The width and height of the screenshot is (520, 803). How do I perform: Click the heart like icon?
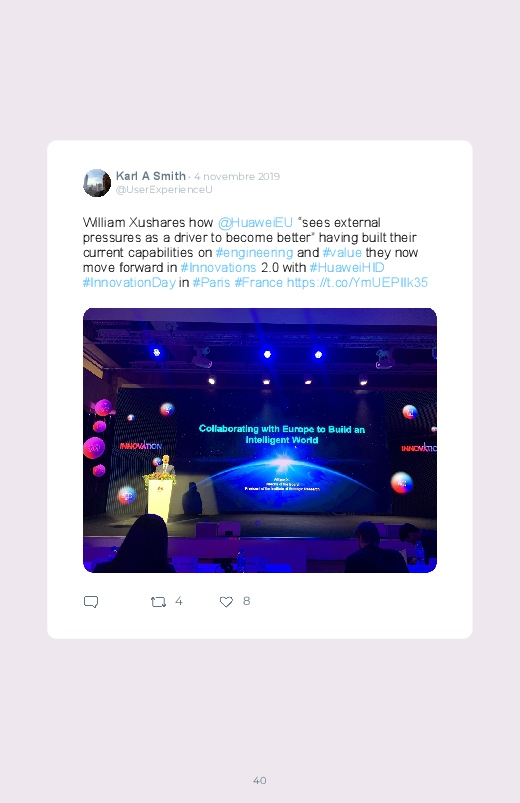[x=226, y=602]
